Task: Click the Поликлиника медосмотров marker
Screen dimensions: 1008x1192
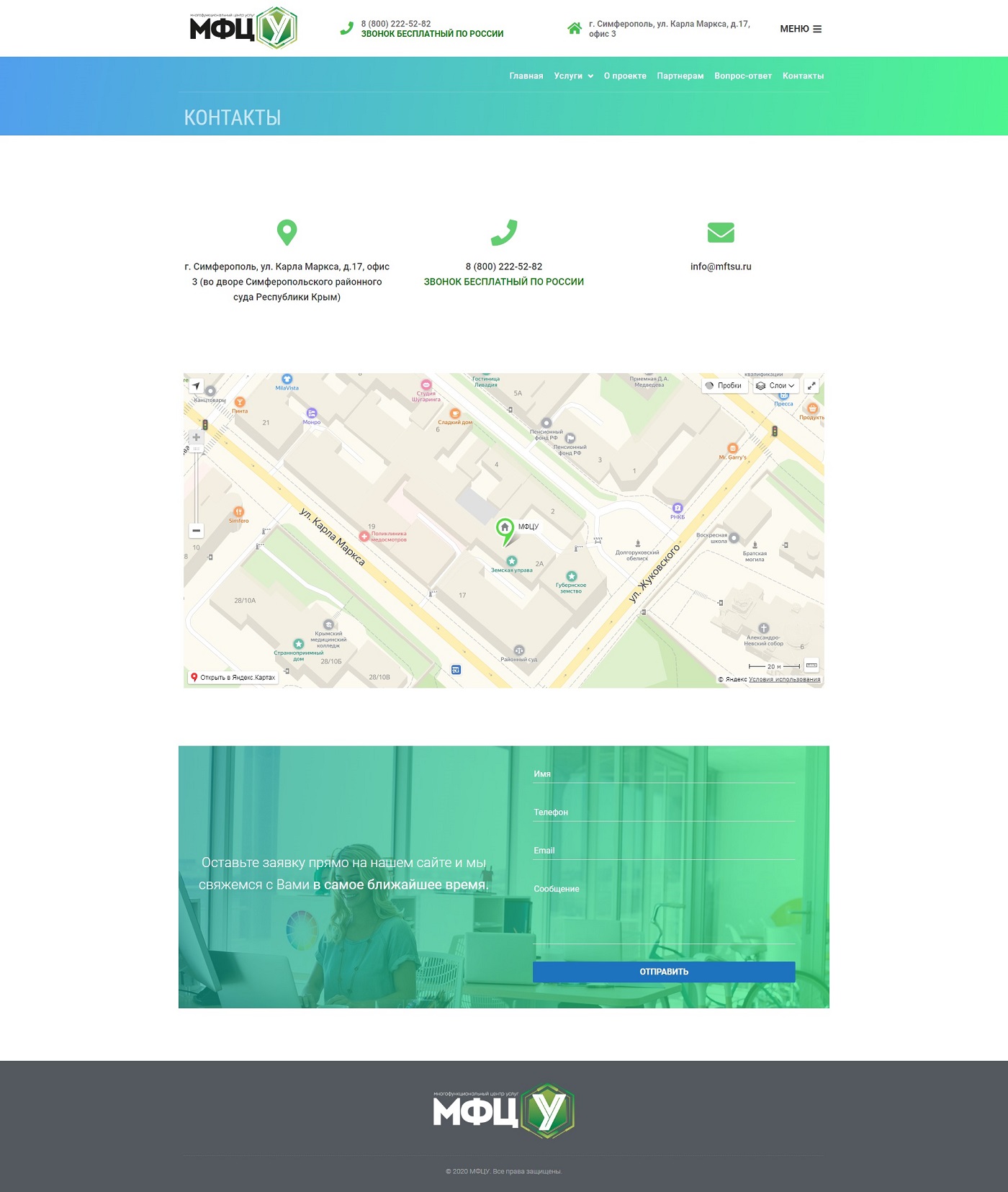Action: (x=364, y=537)
